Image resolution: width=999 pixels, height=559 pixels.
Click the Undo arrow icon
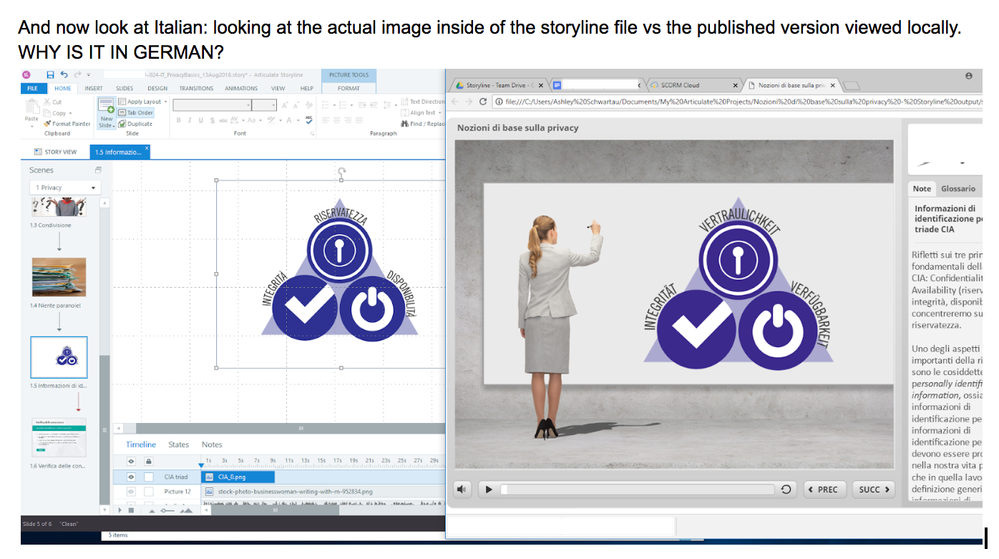tap(62, 76)
